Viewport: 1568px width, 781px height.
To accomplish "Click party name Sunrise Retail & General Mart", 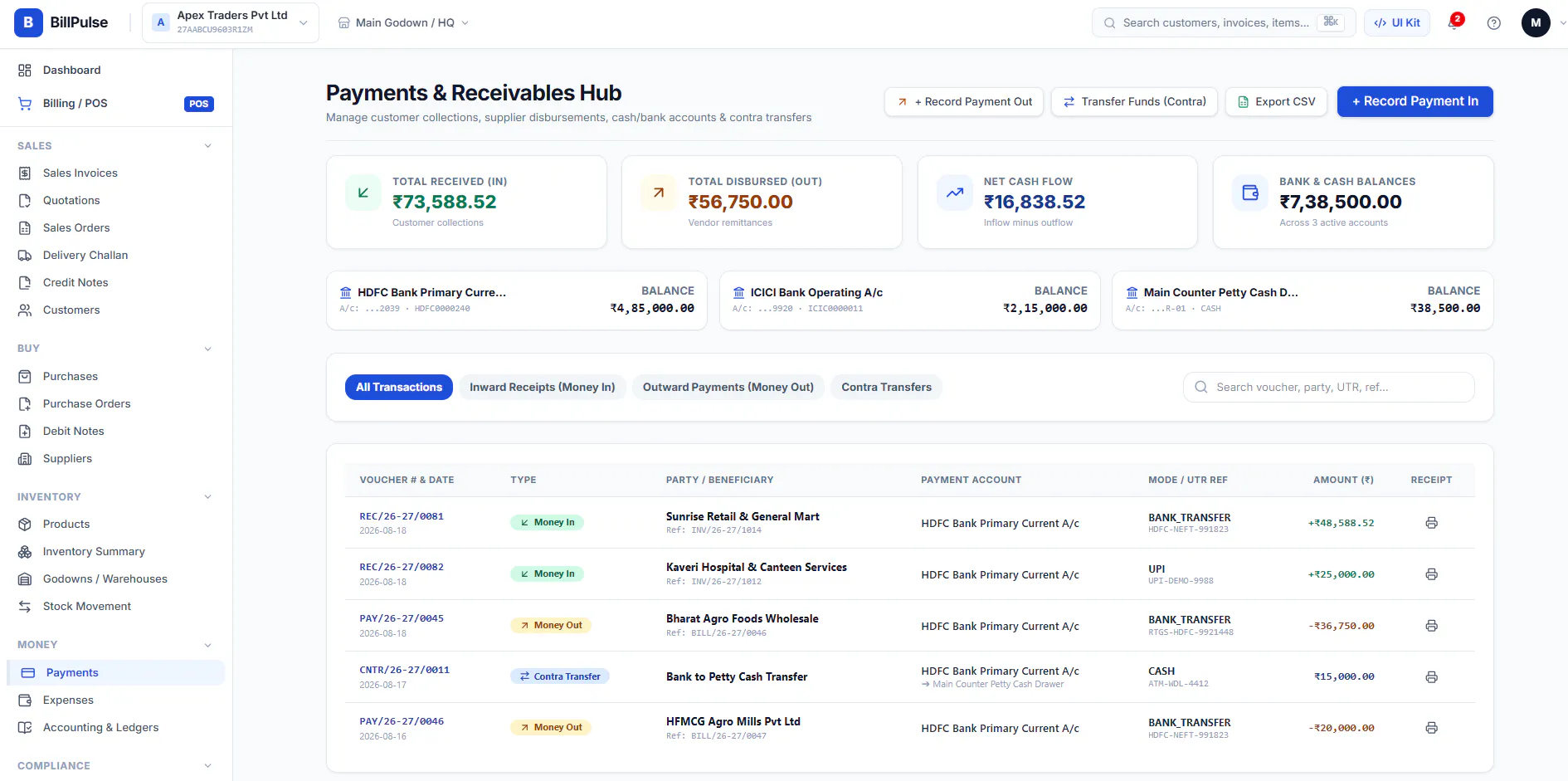I will coord(743,517).
